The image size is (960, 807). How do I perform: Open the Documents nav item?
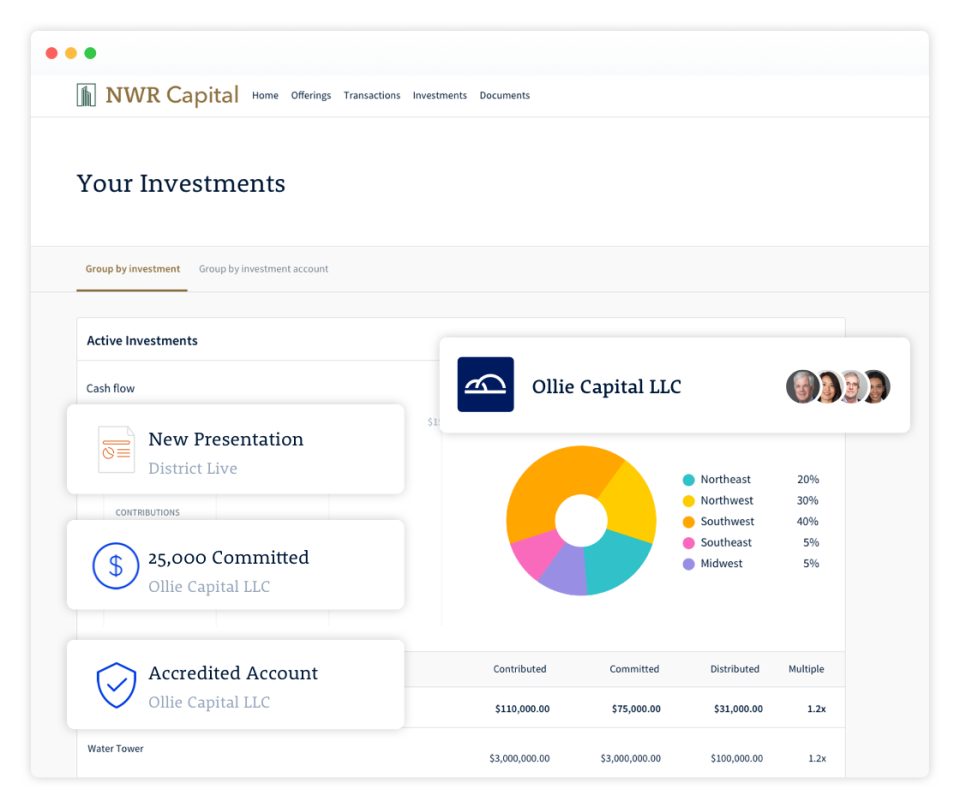[x=505, y=95]
